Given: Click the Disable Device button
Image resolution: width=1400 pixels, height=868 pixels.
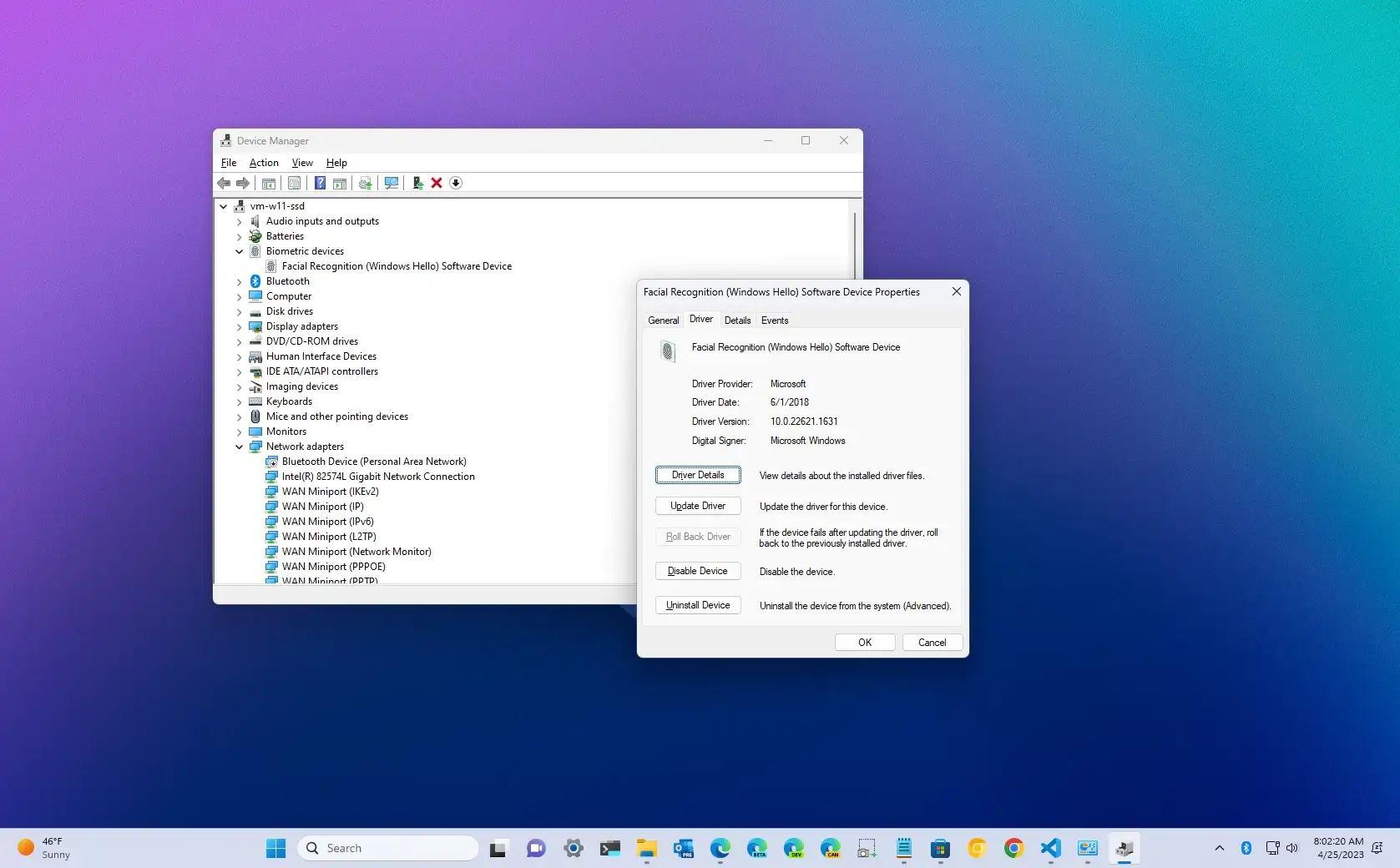Looking at the screenshot, I should tap(697, 571).
